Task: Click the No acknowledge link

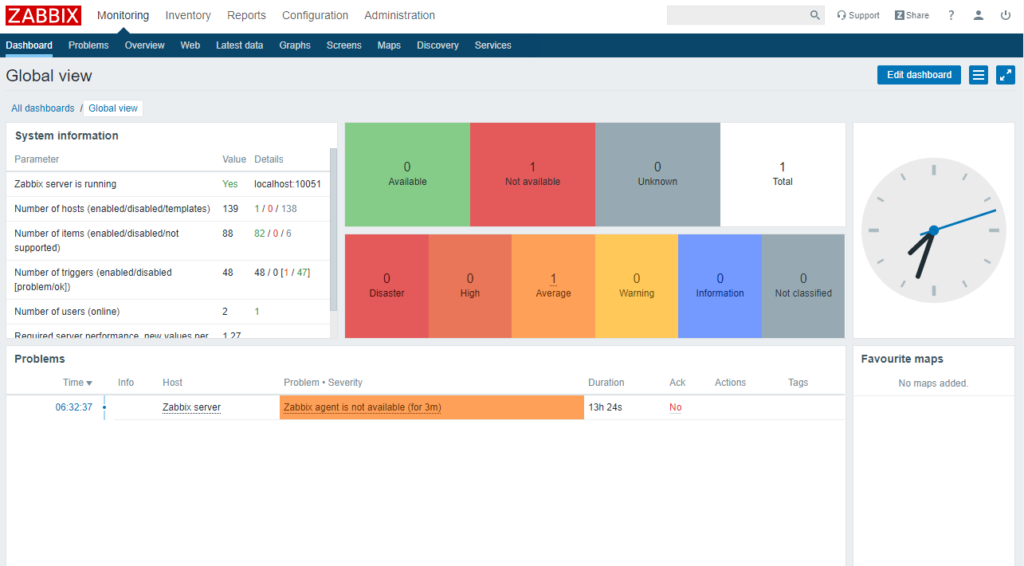Action: pos(675,407)
